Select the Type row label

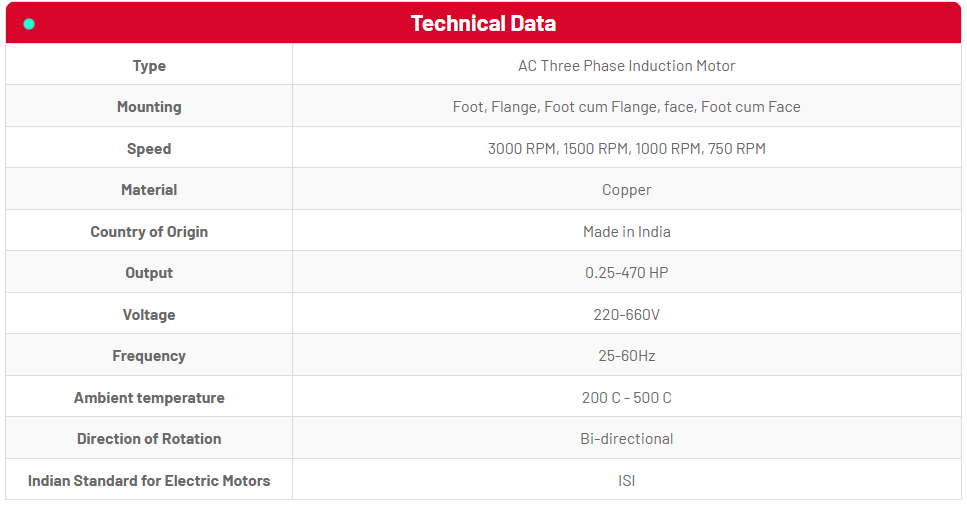(x=149, y=66)
